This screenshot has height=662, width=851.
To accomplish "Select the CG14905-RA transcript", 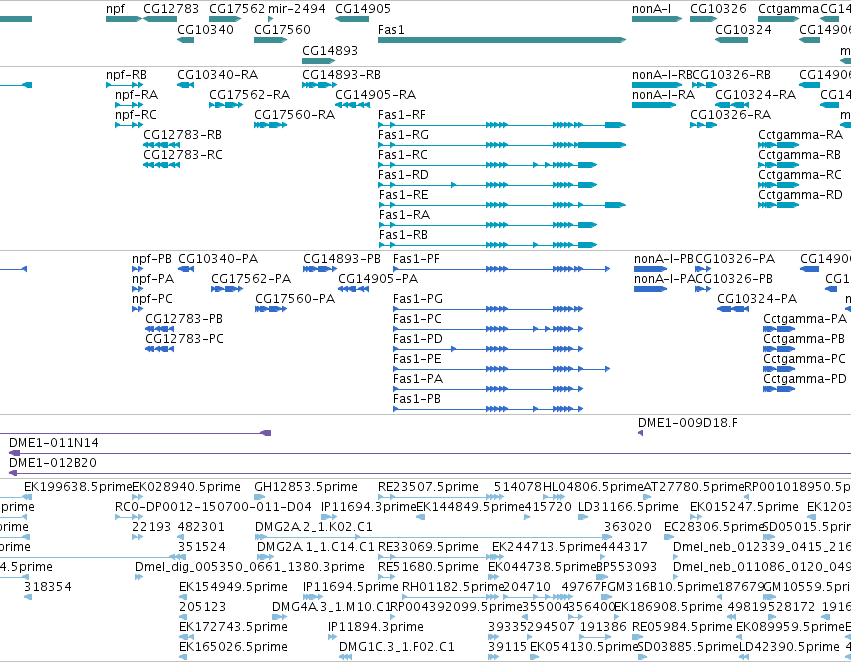I will pyautogui.click(x=353, y=105).
